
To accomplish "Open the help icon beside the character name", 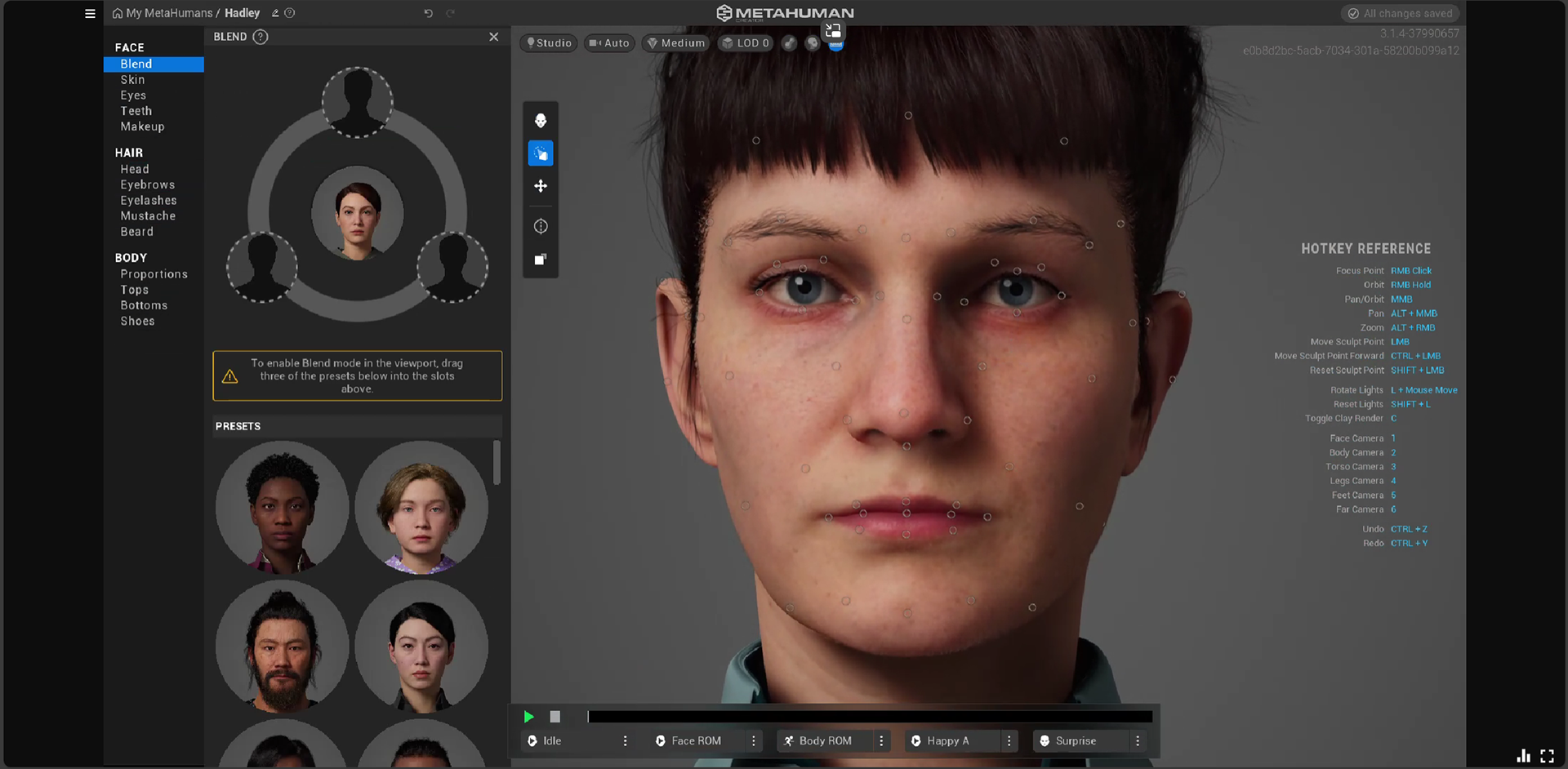I will coord(290,13).
